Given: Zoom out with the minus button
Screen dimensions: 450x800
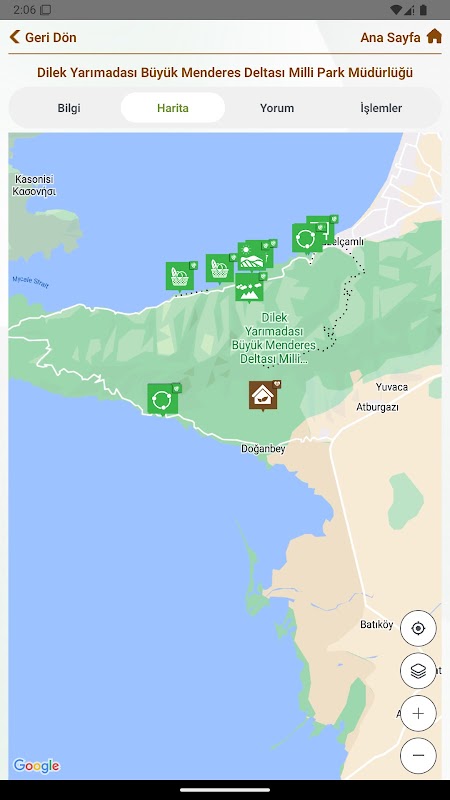Looking at the screenshot, I should [418, 756].
